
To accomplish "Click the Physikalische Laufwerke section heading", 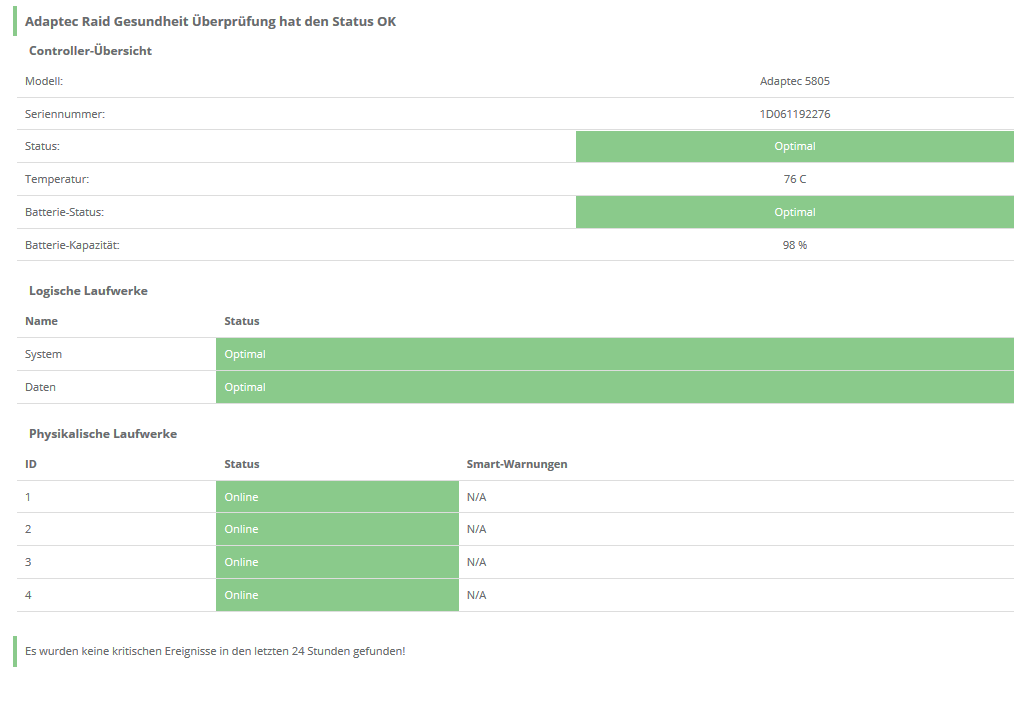I will click(x=103, y=434).
